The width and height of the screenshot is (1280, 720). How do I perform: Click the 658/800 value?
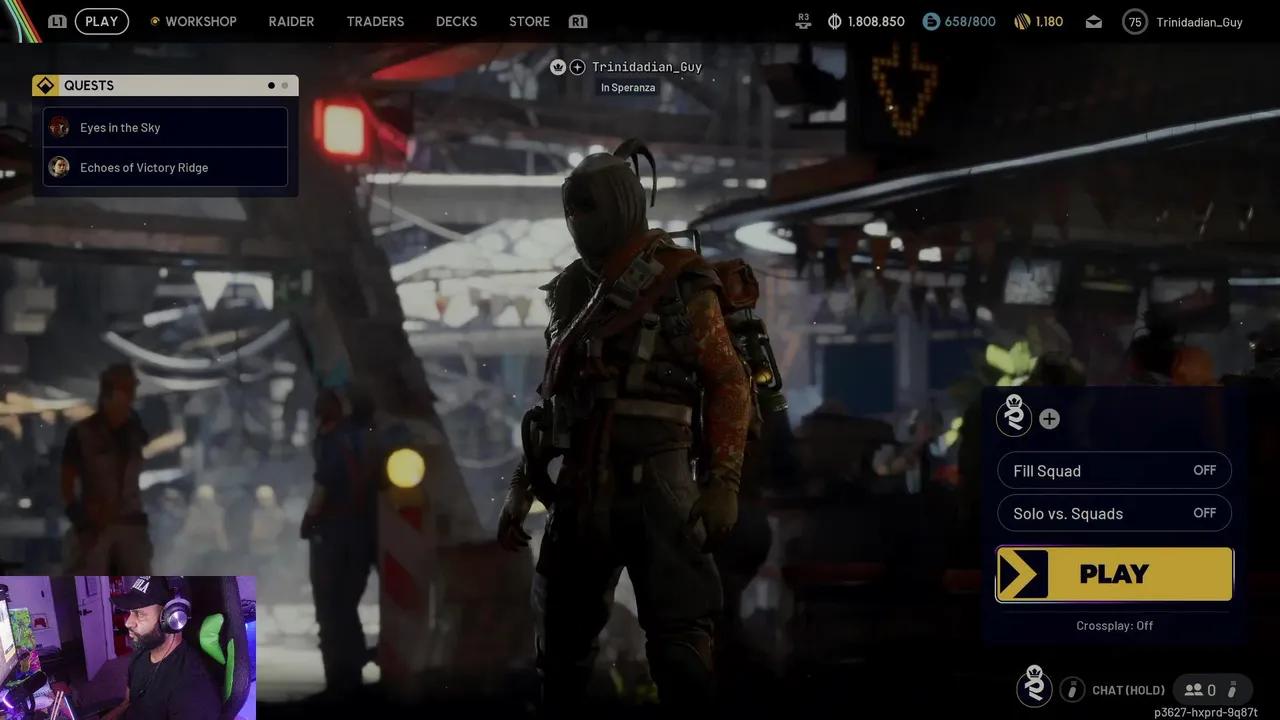[970, 21]
